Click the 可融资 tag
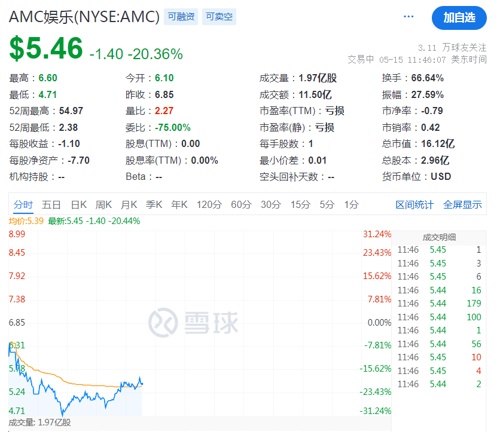This screenshot has height=432, width=500. coord(181,17)
